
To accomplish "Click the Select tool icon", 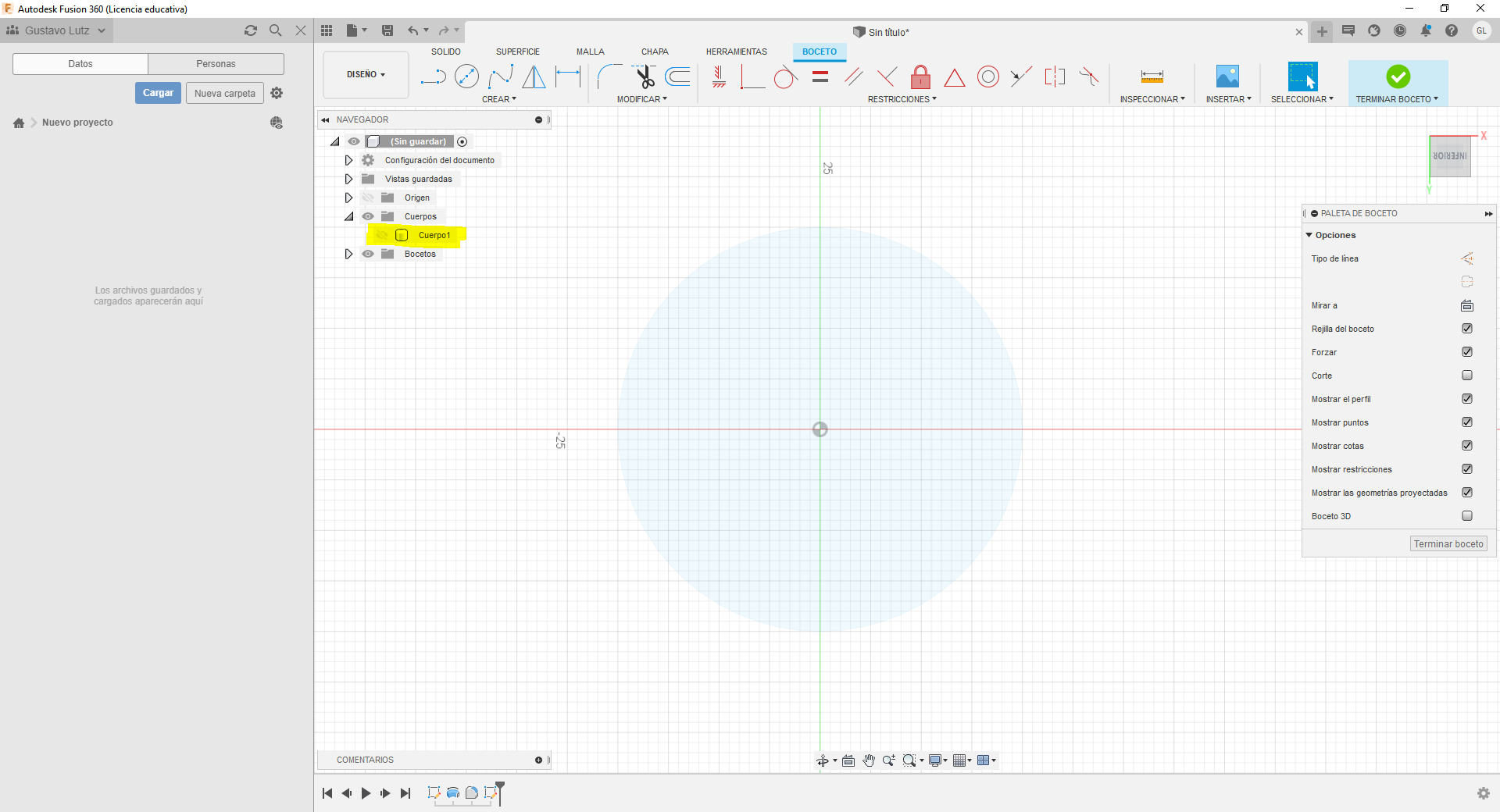I will tap(1302, 77).
